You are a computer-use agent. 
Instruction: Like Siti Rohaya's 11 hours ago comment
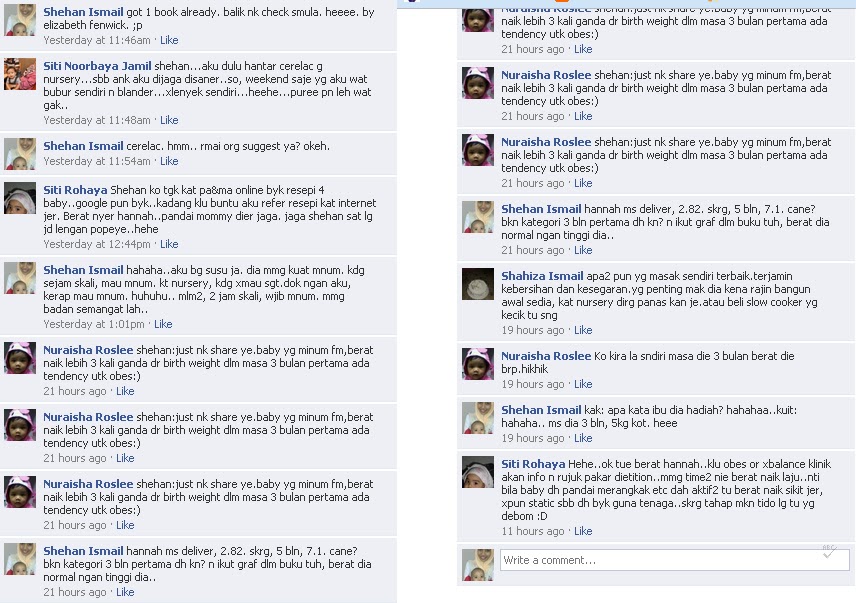click(x=583, y=531)
